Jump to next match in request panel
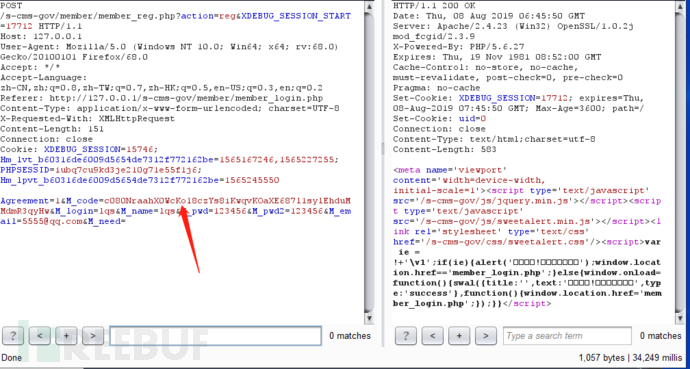The image size is (690, 369). pyautogui.click(x=93, y=336)
